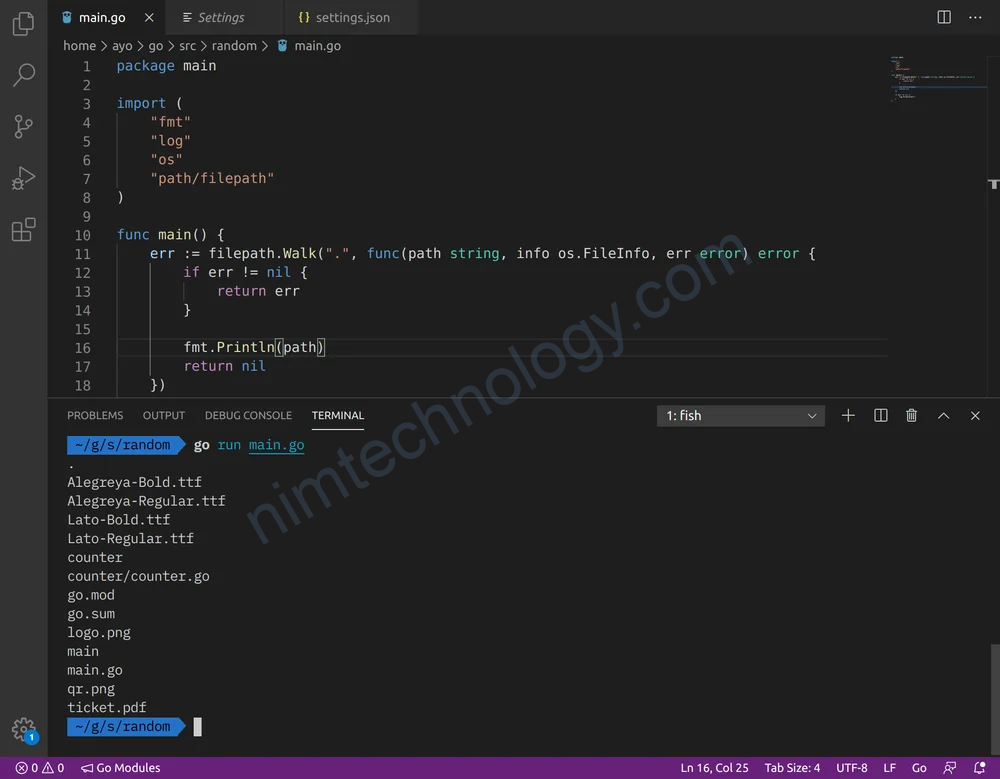Open the terminal selector '1: fish' dropdown

coord(741,416)
